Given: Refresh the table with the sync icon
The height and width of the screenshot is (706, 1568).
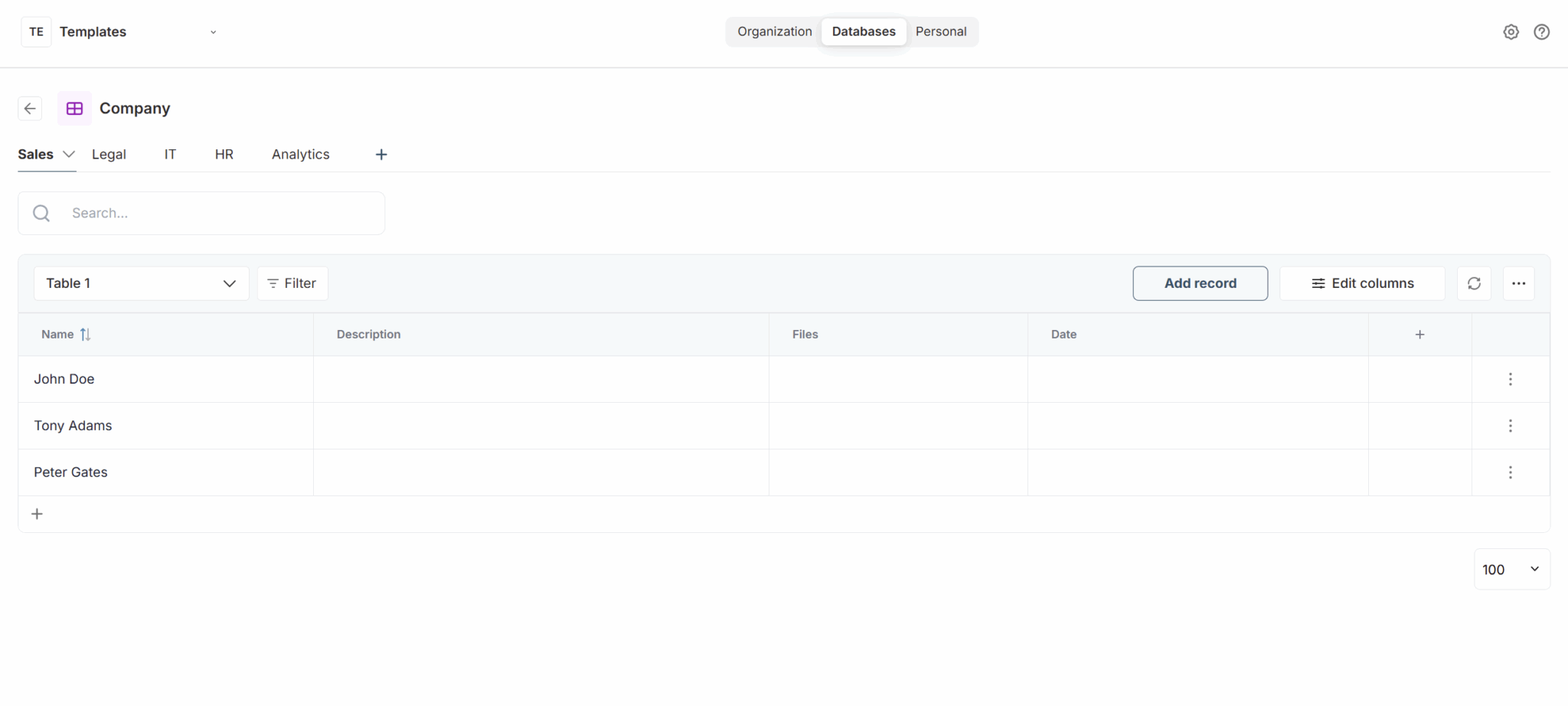Looking at the screenshot, I should (x=1474, y=283).
